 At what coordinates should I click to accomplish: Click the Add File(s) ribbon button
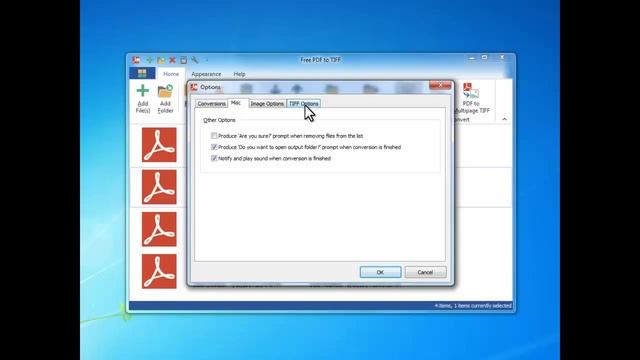click(x=142, y=98)
